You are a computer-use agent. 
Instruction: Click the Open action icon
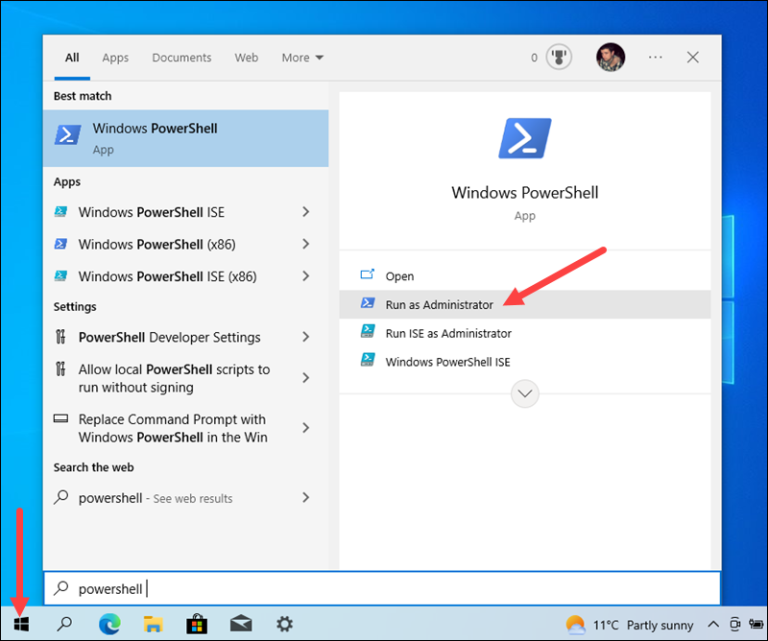click(368, 274)
